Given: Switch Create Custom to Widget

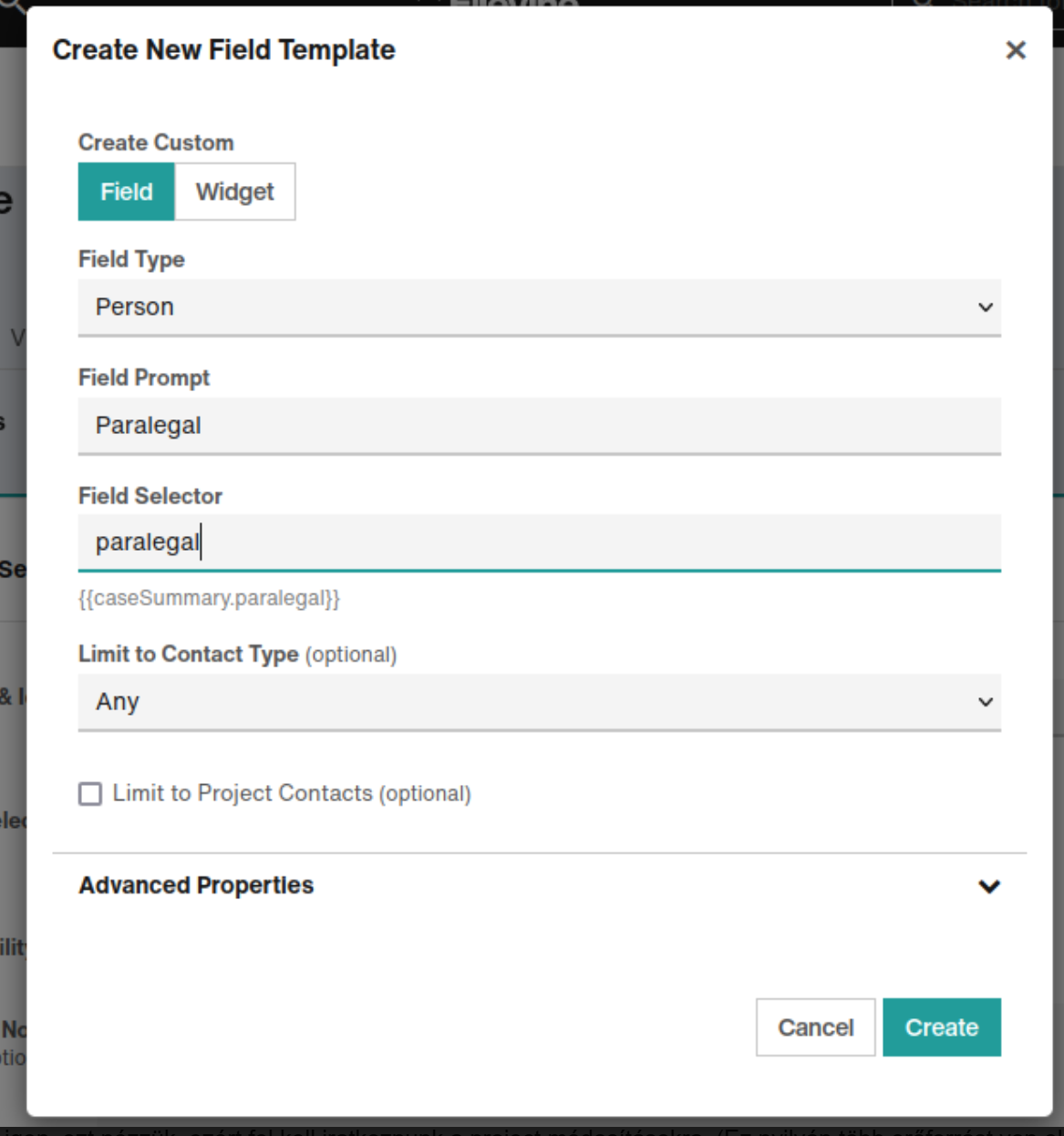Looking at the screenshot, I should (234, 191).
